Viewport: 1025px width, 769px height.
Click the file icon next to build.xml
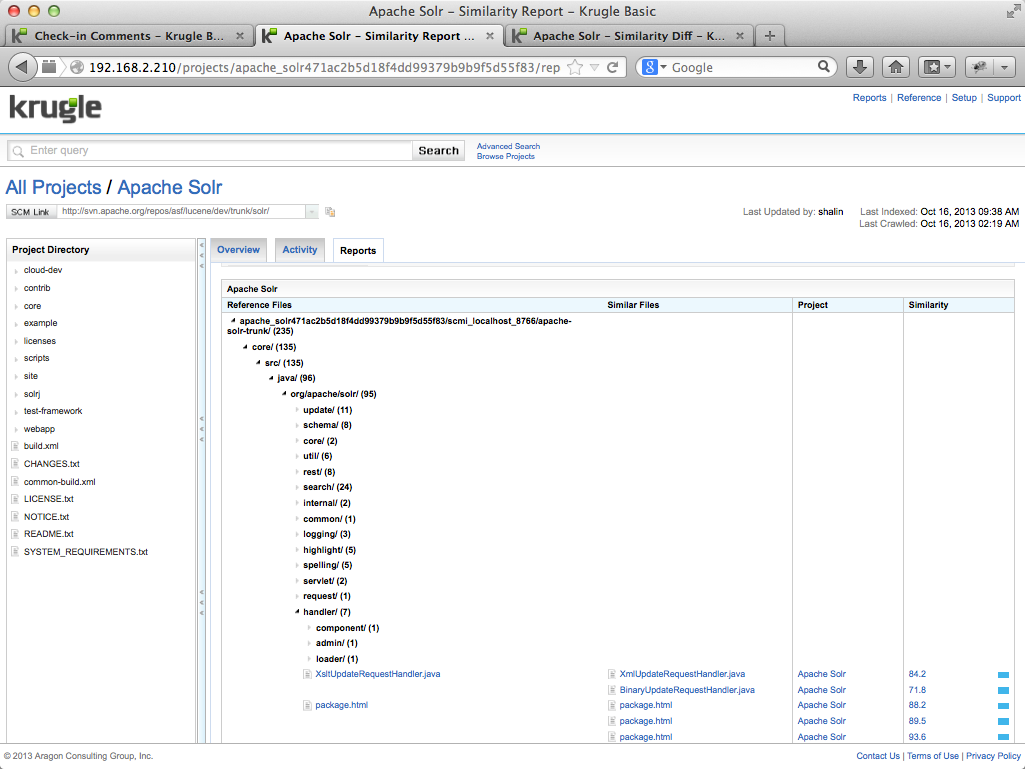point(15,446)
